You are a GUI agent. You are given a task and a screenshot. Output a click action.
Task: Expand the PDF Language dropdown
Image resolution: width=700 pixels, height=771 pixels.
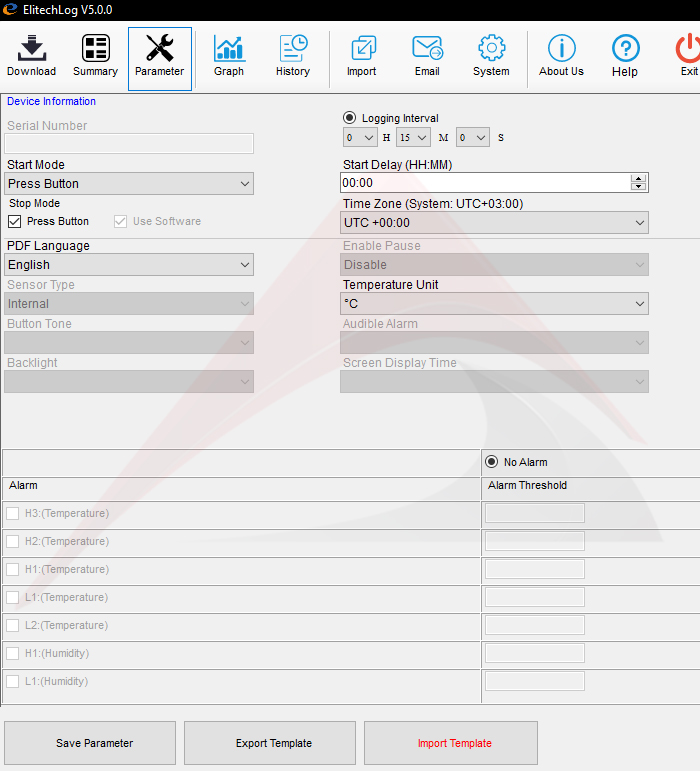point(129,265)
